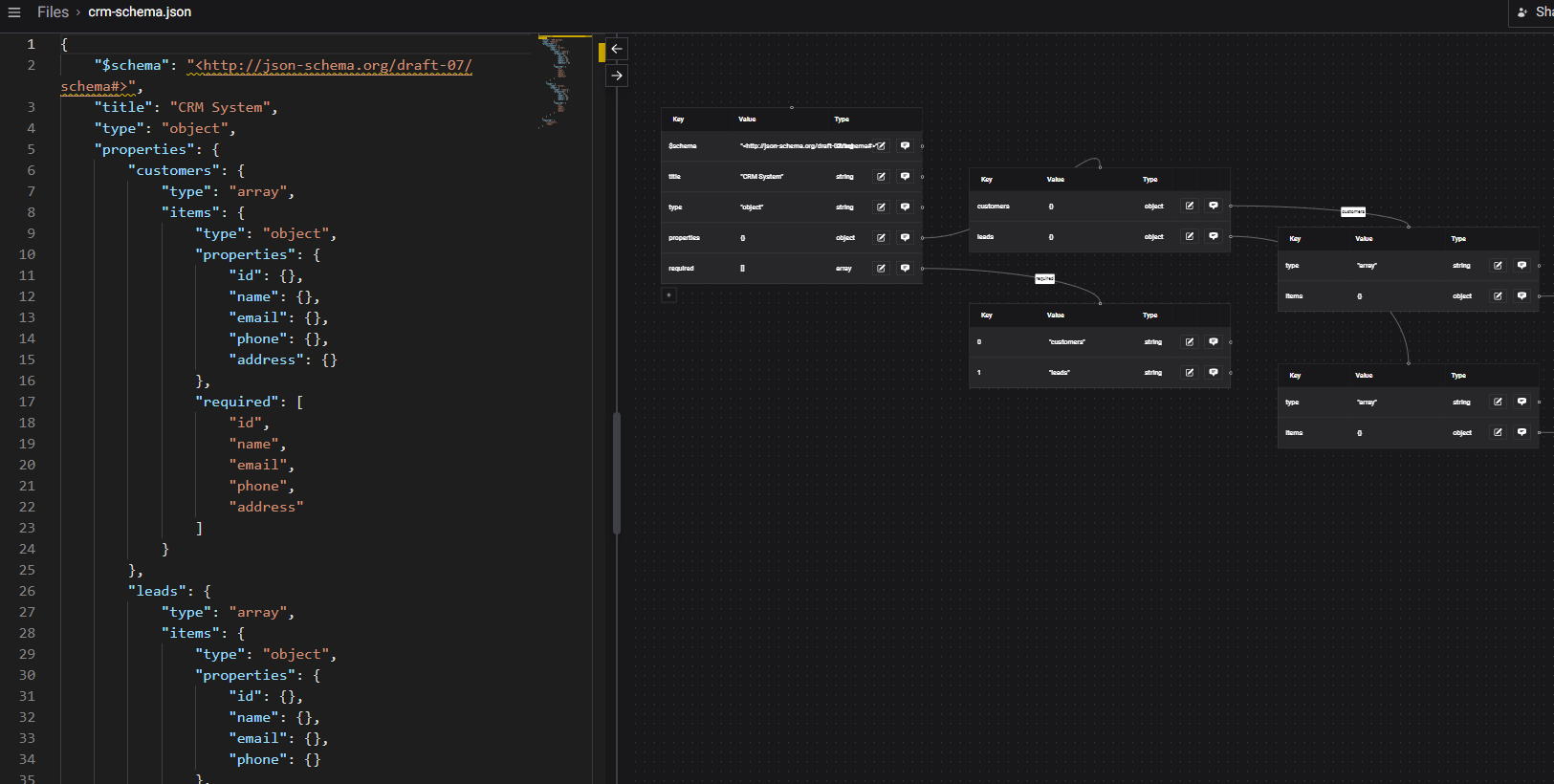Select the "leads" value cell in required node
This screenshot has height=784, width=1554.
(x=1060, y=373)
